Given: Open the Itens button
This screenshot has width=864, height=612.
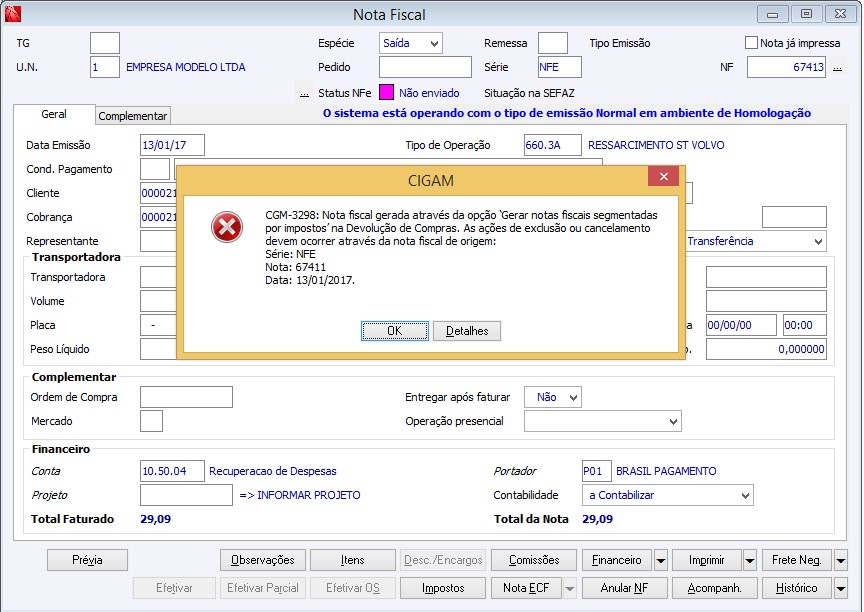Looking at the screenshot, I should [353, 560].
